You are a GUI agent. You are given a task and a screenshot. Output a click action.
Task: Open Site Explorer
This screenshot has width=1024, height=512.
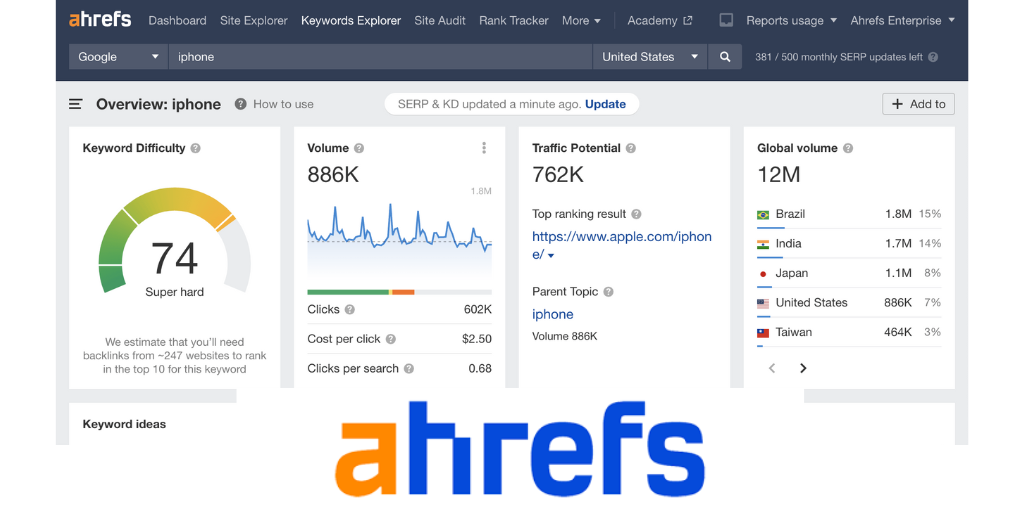(x=253, y=20)
